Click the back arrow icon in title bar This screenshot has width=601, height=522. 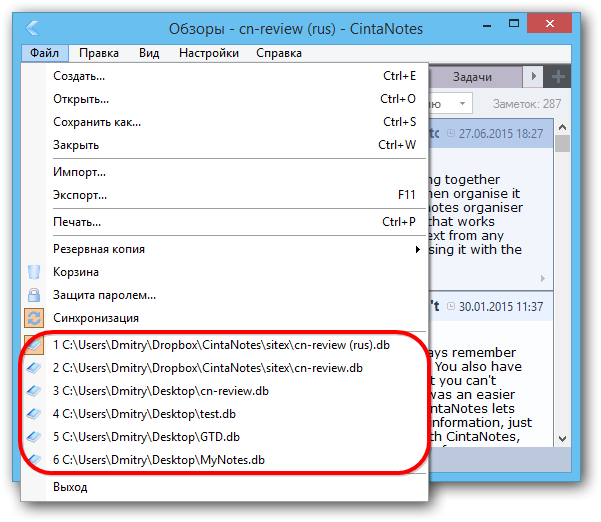coord(32,28)
